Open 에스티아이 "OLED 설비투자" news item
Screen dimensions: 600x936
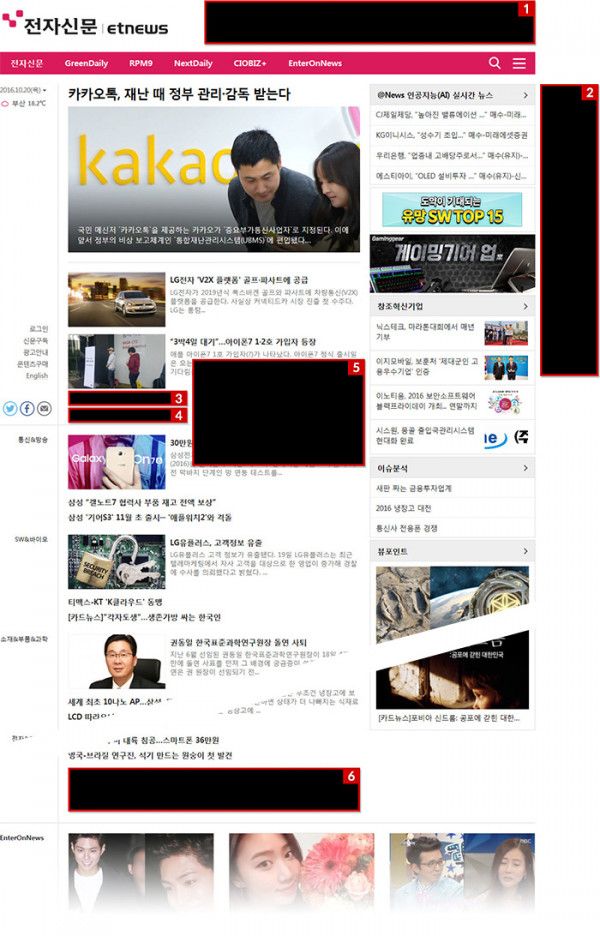[x=451, y=176]
